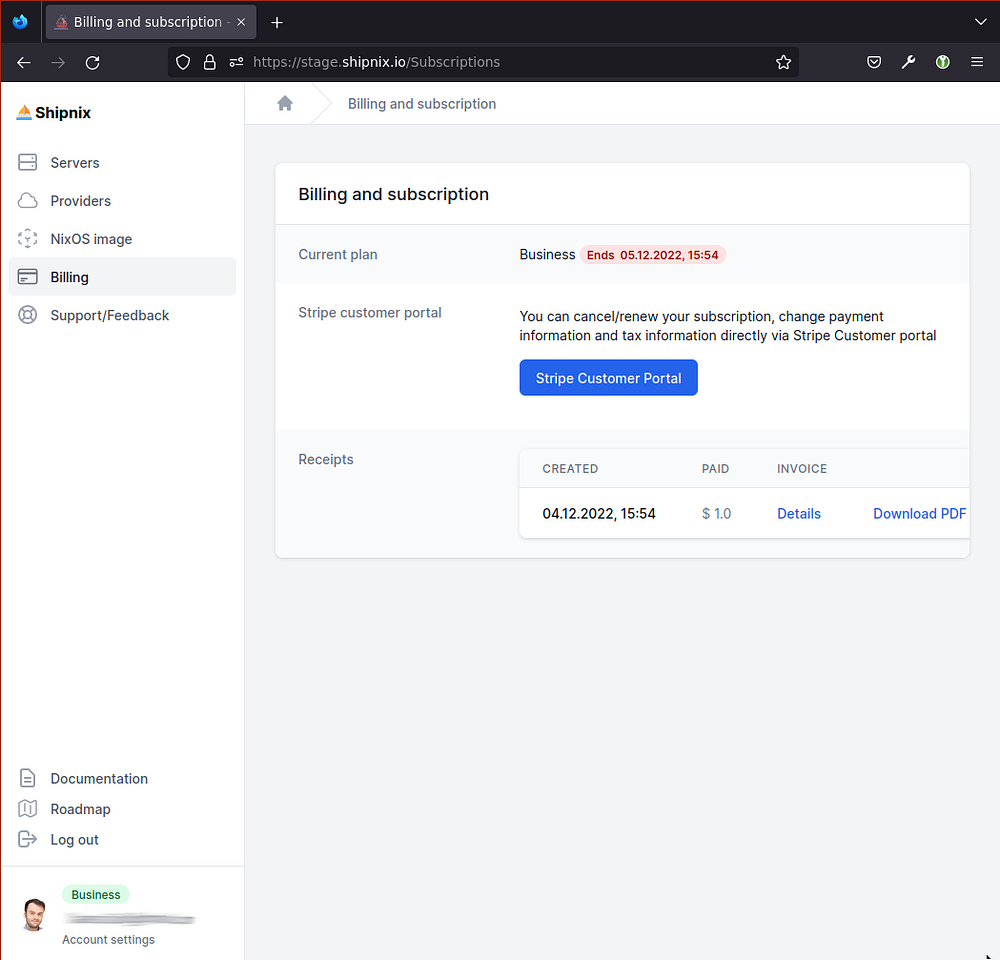Click the Stripe Customer Portal button
Viewport: 1000px width, 960px height.
point(608,378)
